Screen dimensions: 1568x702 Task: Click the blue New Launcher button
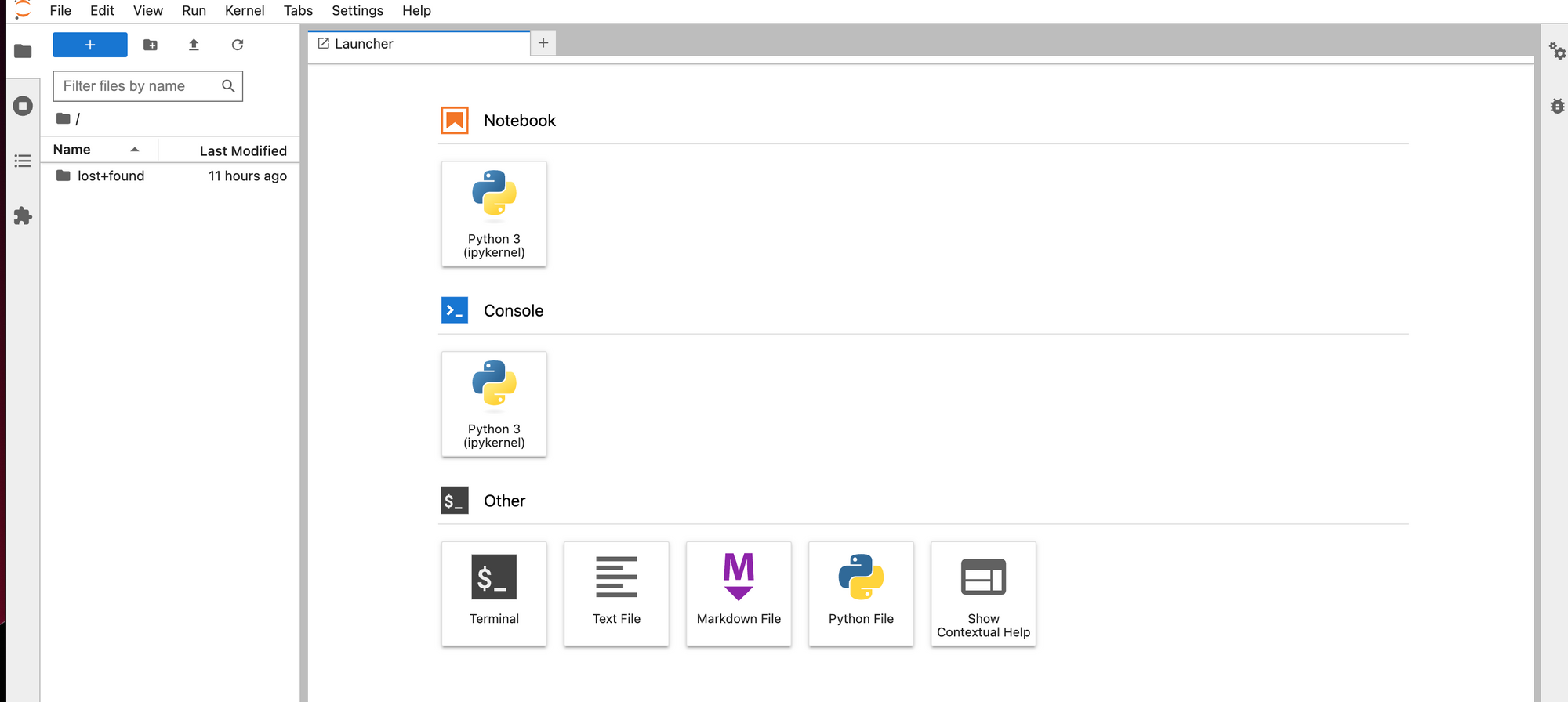[x=90, y=45]
